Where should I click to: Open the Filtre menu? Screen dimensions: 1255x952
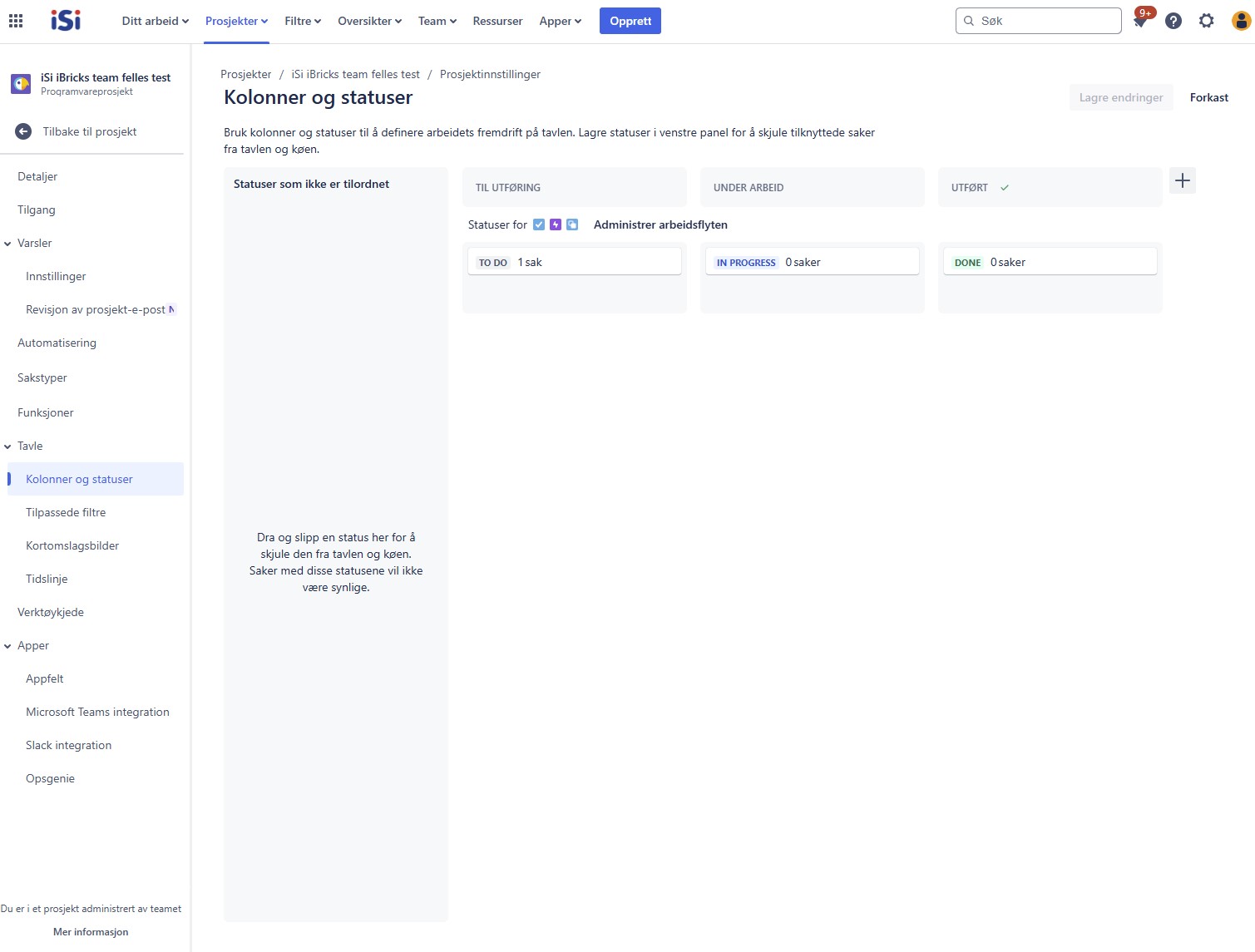point(301,21)
